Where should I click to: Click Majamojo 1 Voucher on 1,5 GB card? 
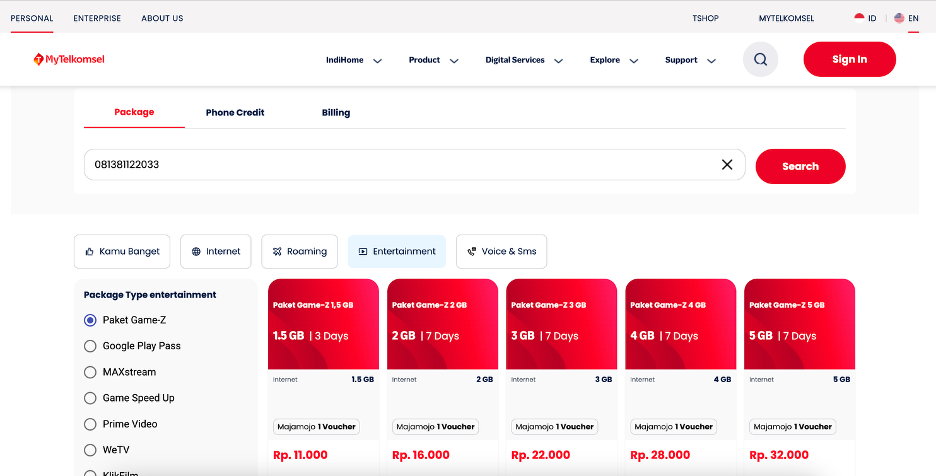tap(316, 426)
